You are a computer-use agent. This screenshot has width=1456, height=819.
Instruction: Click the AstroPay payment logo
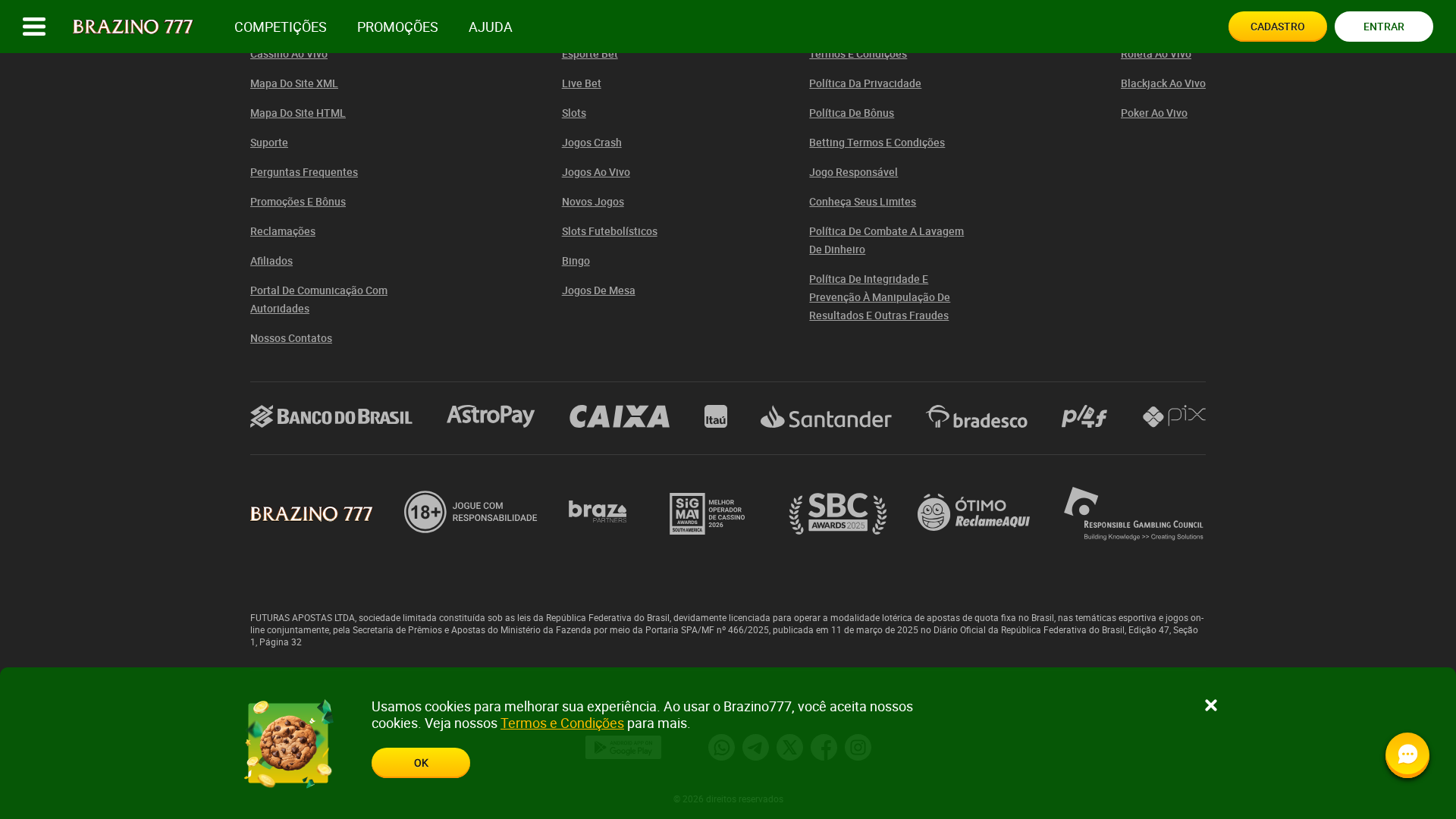491,416
